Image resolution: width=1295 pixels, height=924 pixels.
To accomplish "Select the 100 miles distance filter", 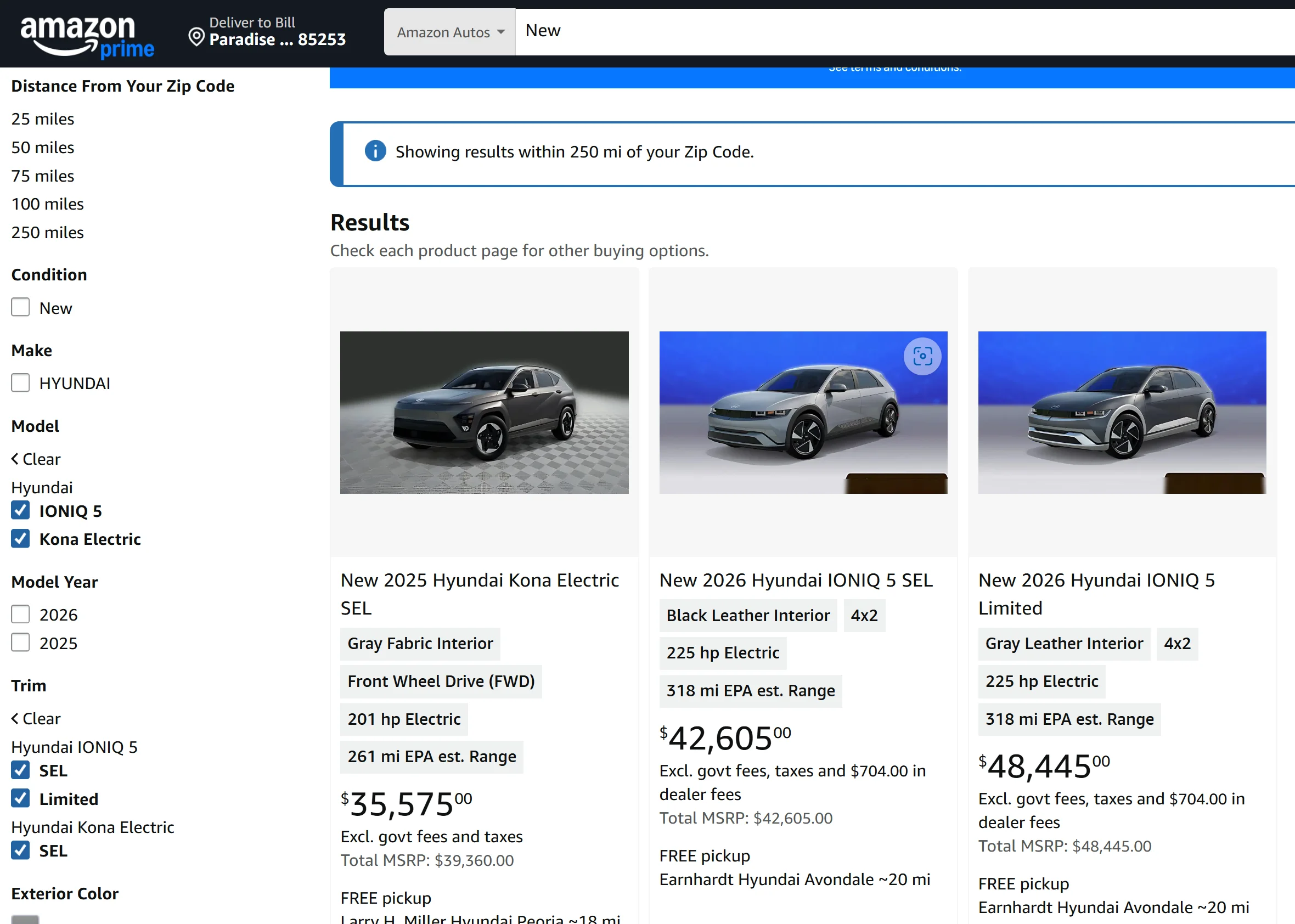I will pyautogui.click(x=47, y=204).
